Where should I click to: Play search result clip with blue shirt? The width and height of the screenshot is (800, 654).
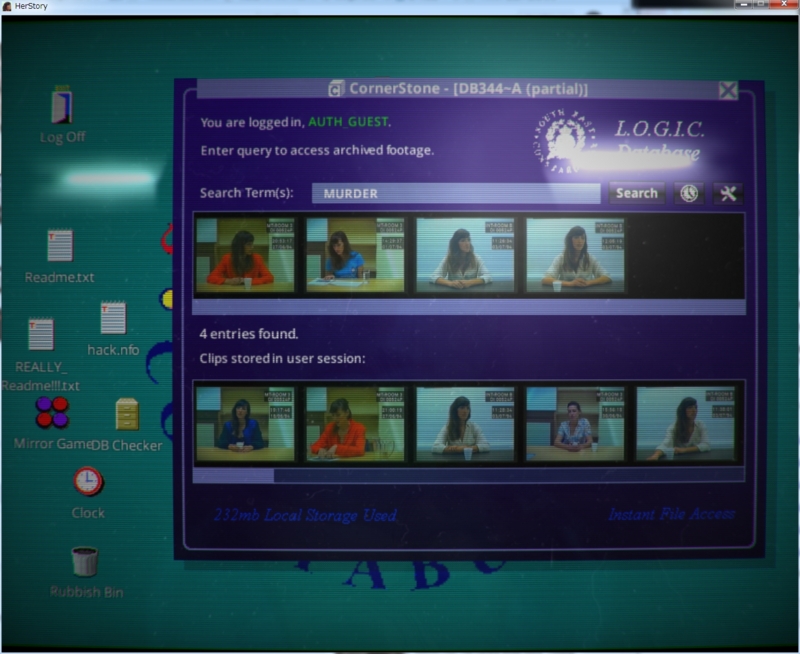(355, 255)
